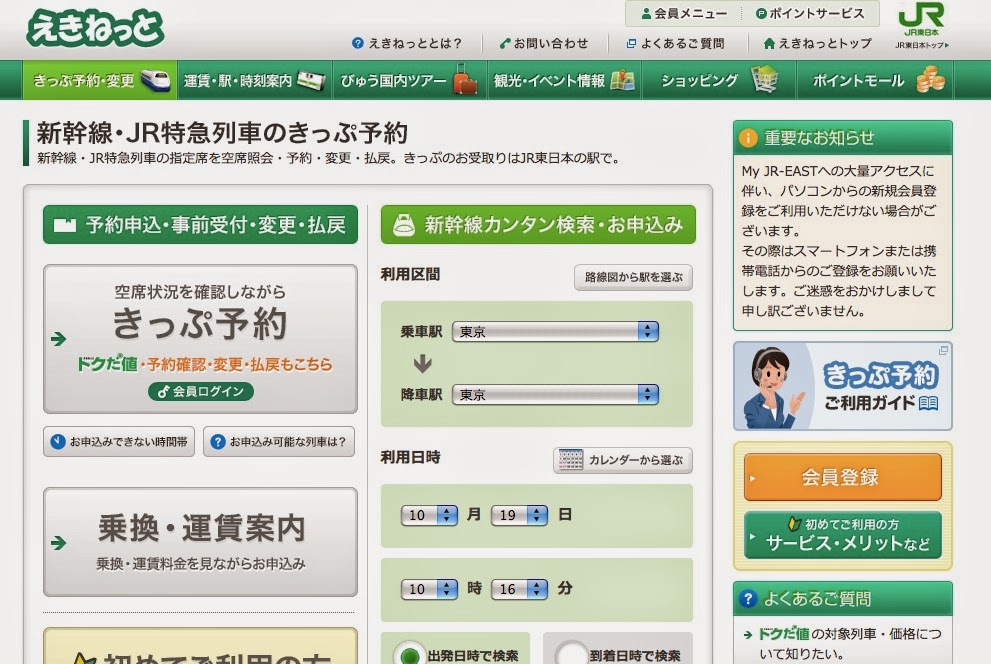
Task: Open 乗車駅 station dropdown
Action: click(556, 331)
